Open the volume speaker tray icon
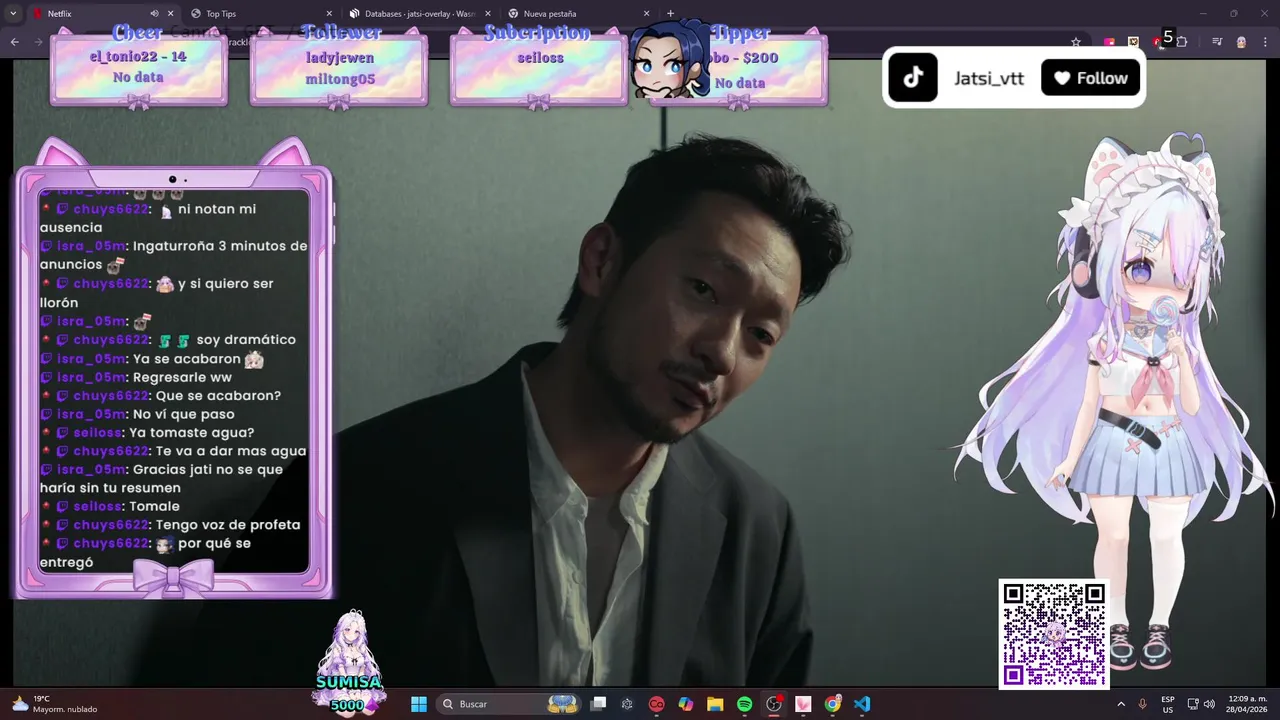This screenshot has width=1280, height=720. [x=1209, y=704]
